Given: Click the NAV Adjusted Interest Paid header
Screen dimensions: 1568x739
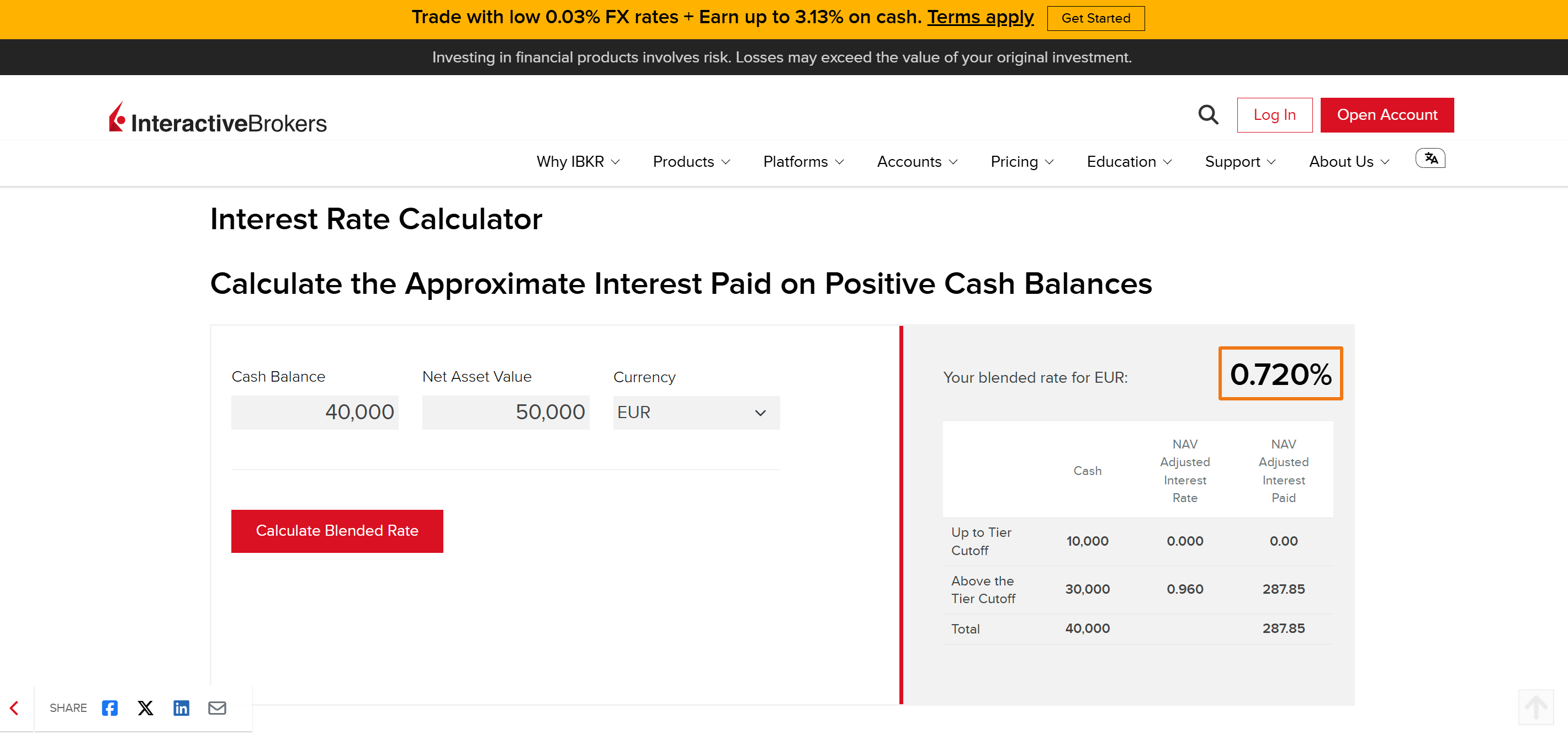Looking at the screenshot, I should tap(1283, 471).
